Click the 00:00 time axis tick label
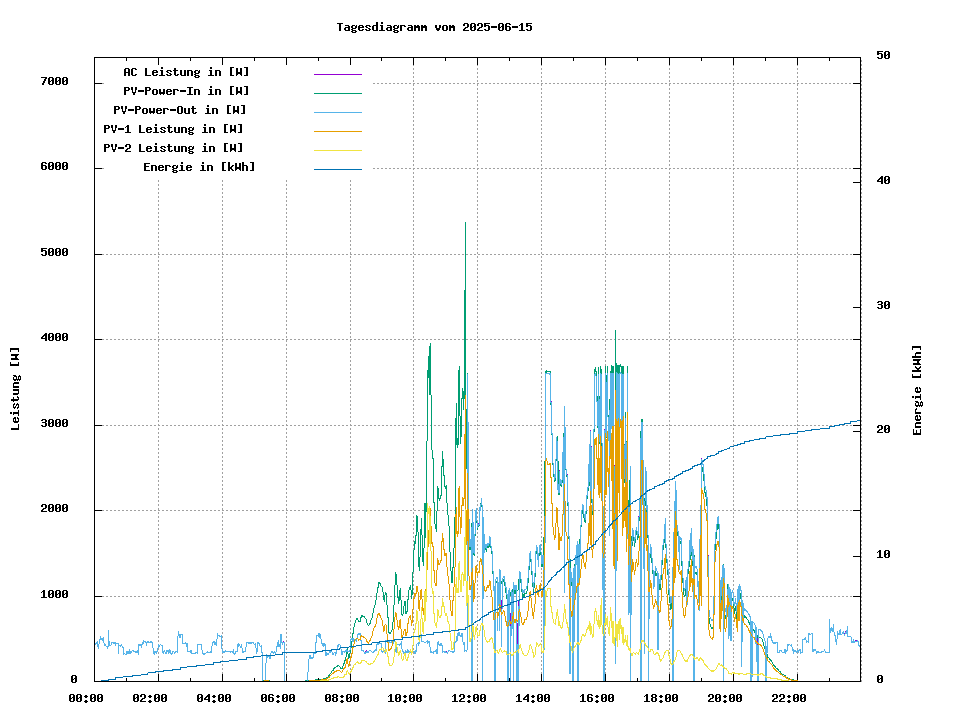Viewport: 960px width, 720px height. click(x=86, y=698)
